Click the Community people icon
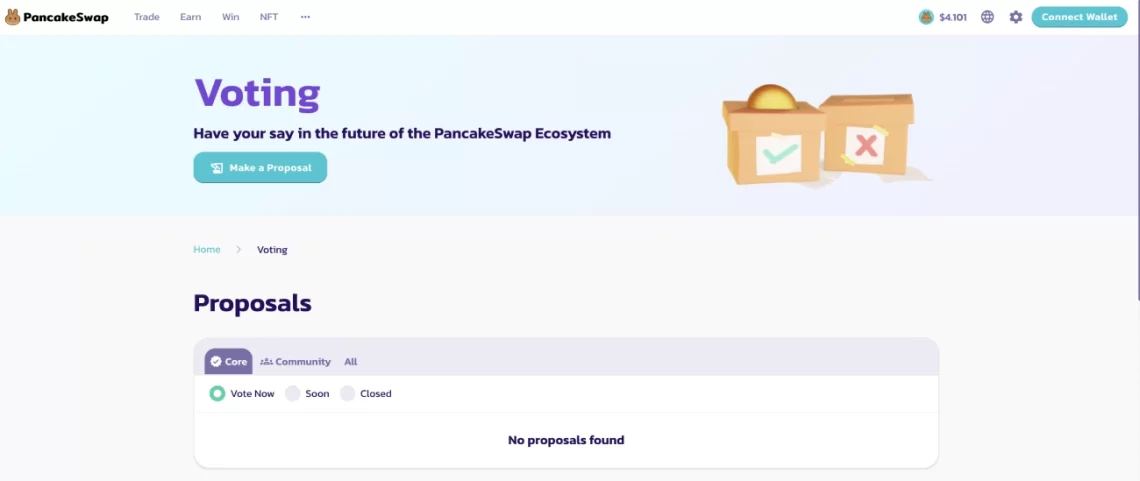Image resolution: width=1140 pixels, height=481 pixels. (x=266, y=362)
